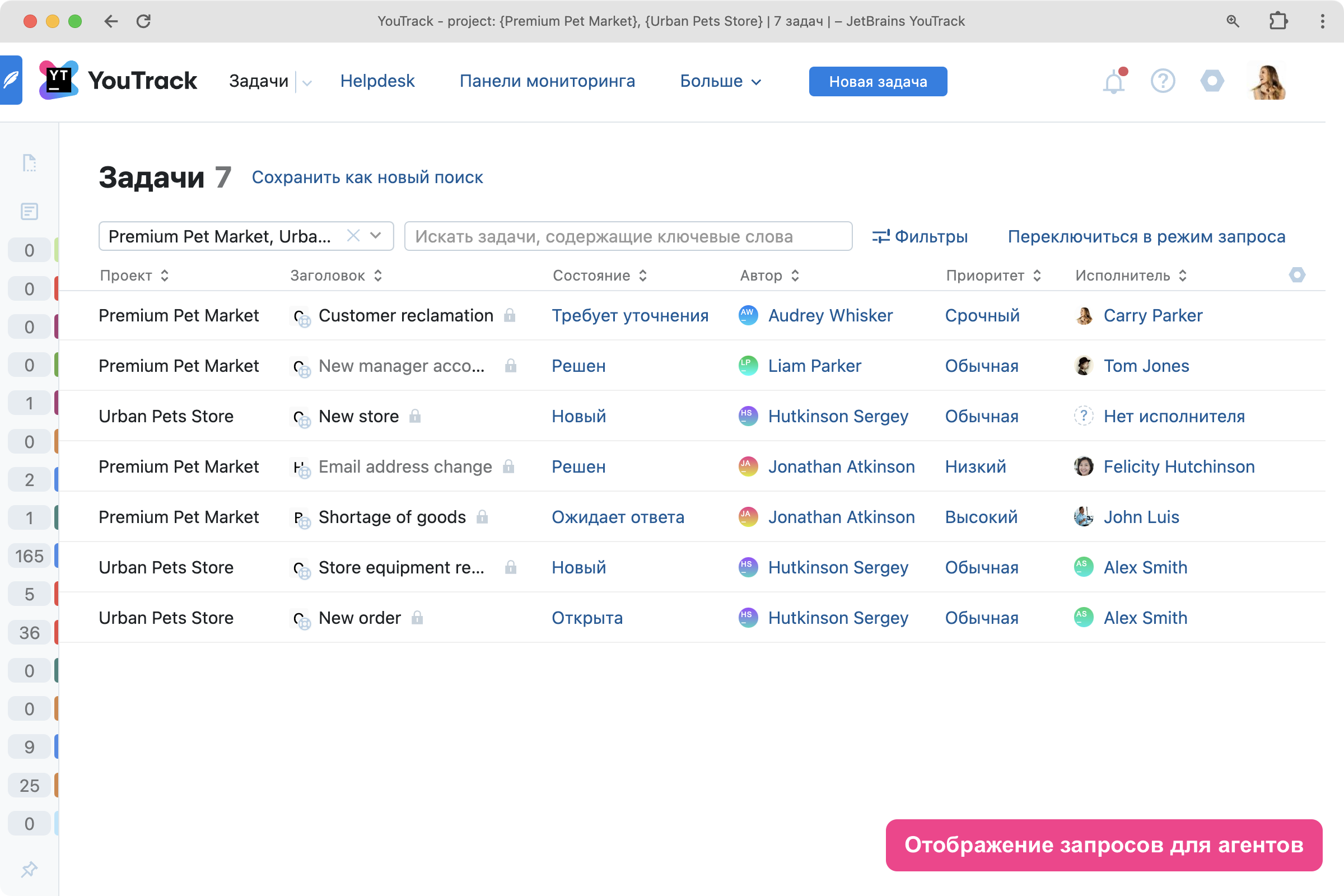Click the pin icon in sidebar
Image resolution: width=1344 pixels, height=896 pixels.
(x=29, y=869)
